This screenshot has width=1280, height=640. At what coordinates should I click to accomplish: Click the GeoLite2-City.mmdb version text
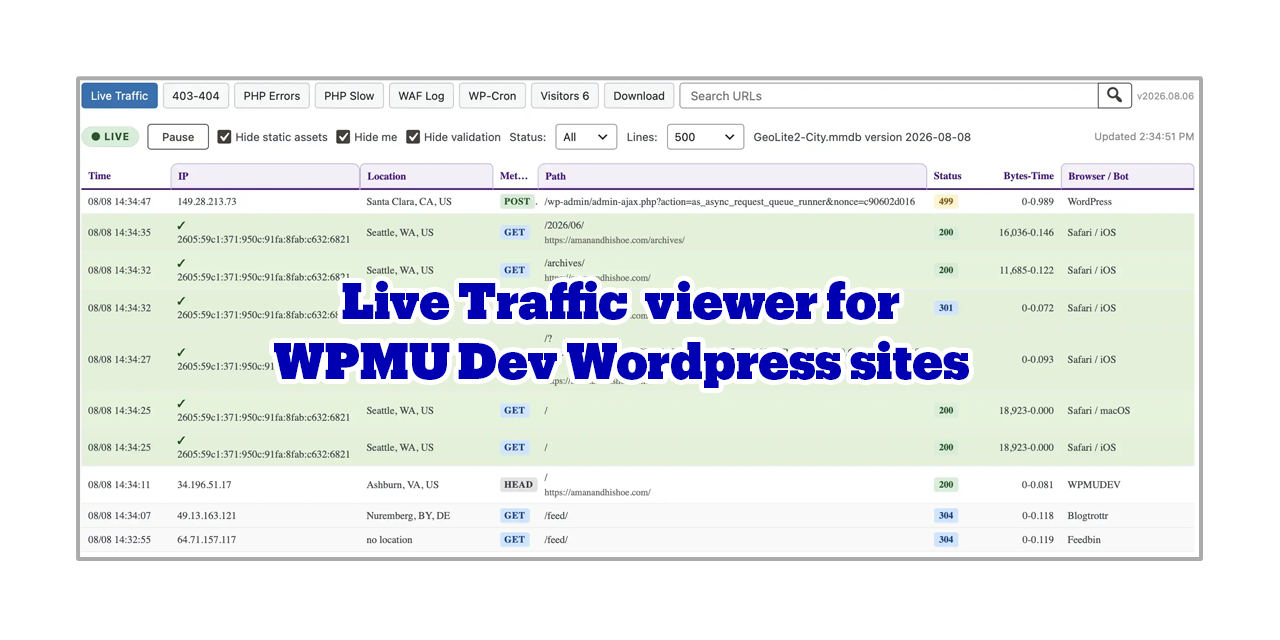[862, 137]
